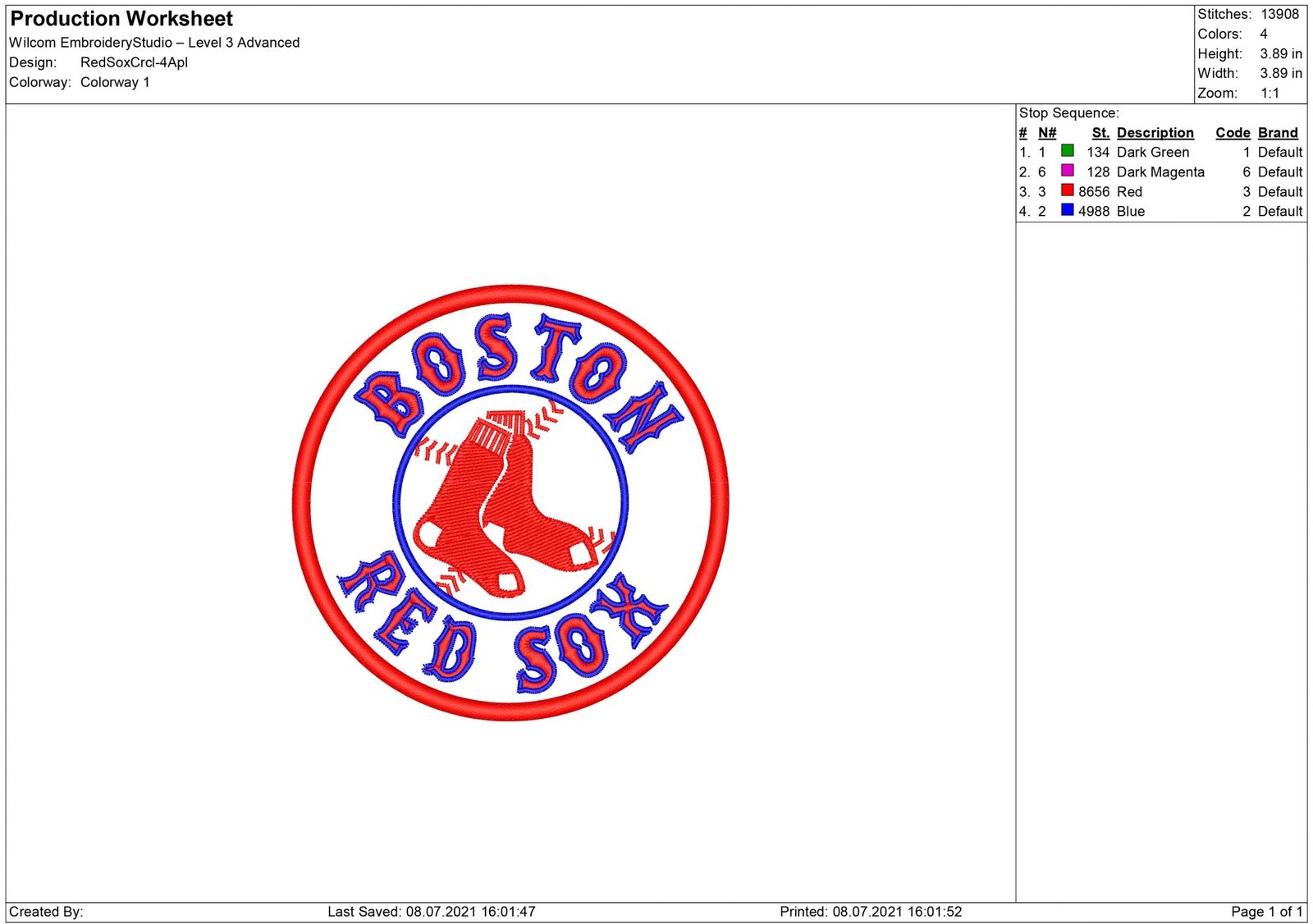Click the Stitches count value 13908
Viewport: 1313px width, 924px height.
[x=1280, y=13]
